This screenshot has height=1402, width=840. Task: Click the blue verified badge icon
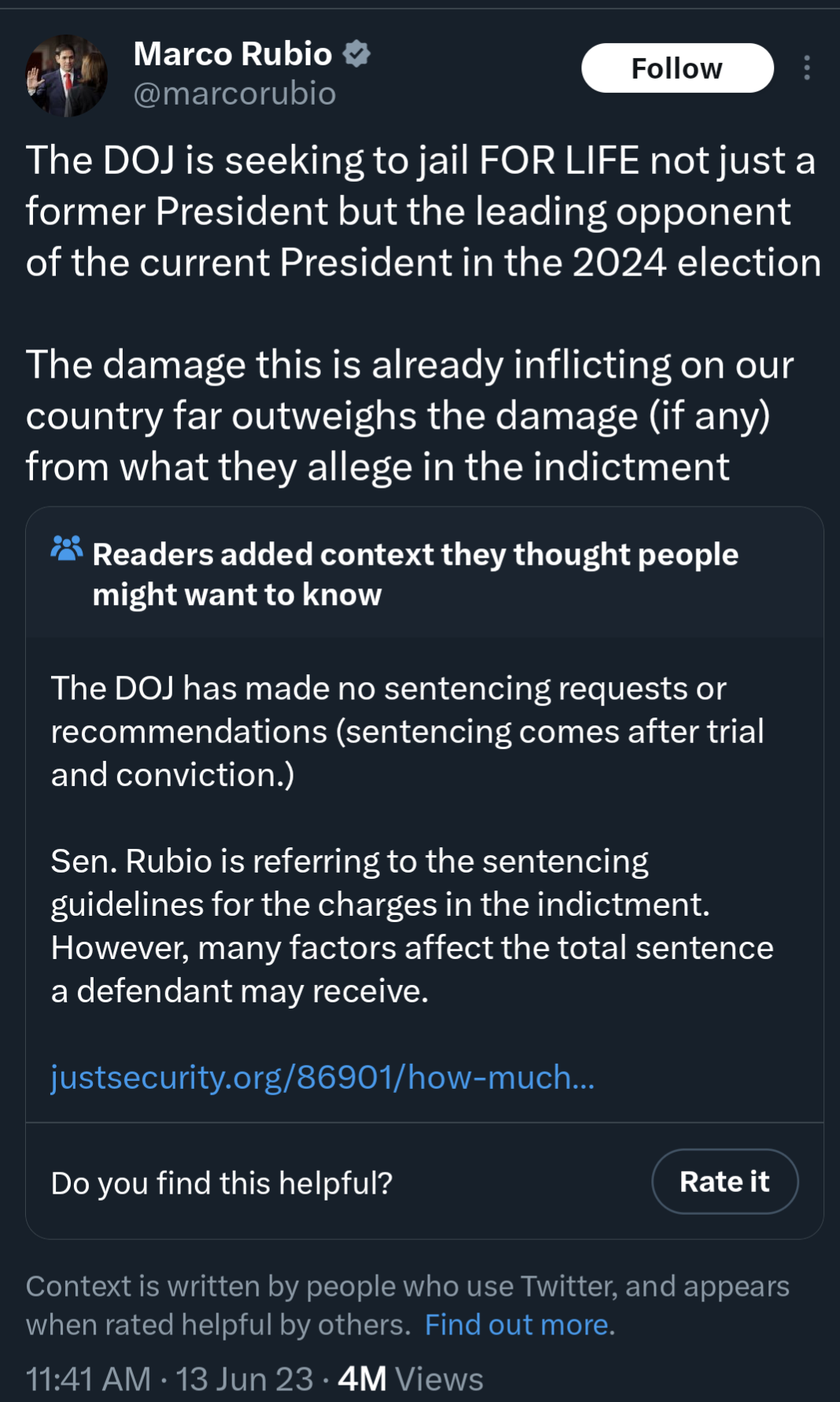click(x=357, y=53)
